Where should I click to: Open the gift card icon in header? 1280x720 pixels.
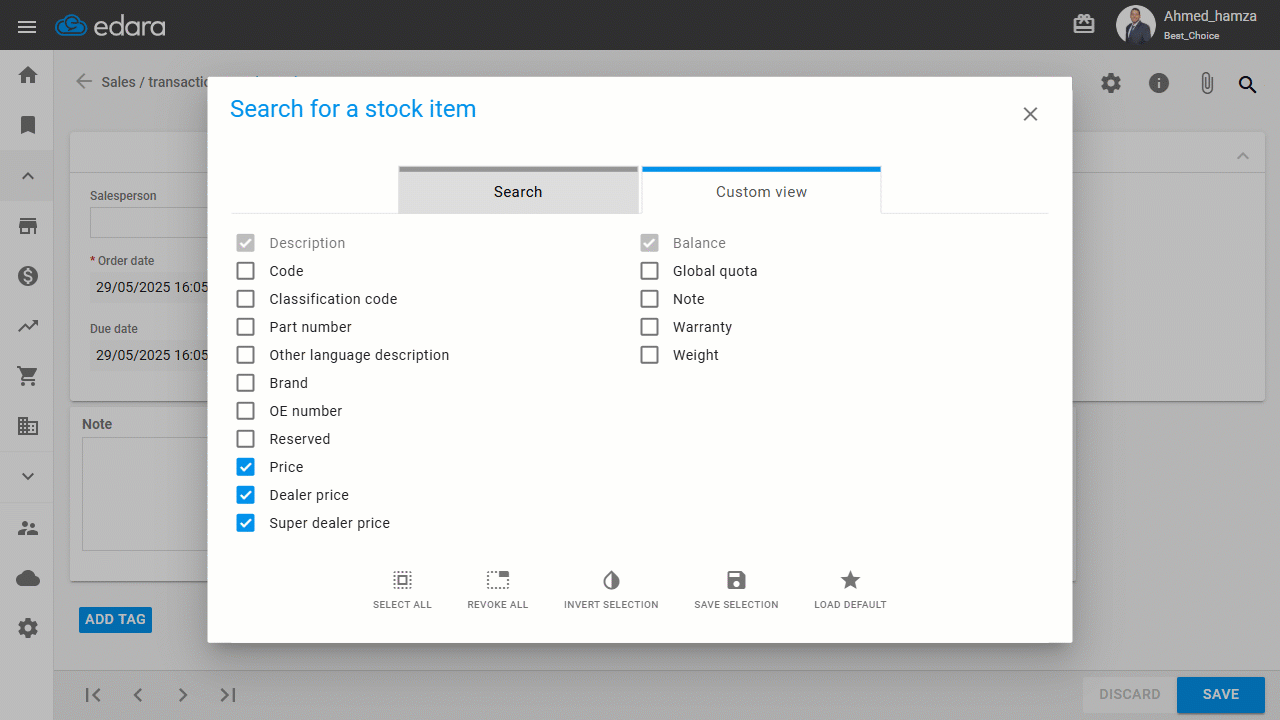point(1084,25)
